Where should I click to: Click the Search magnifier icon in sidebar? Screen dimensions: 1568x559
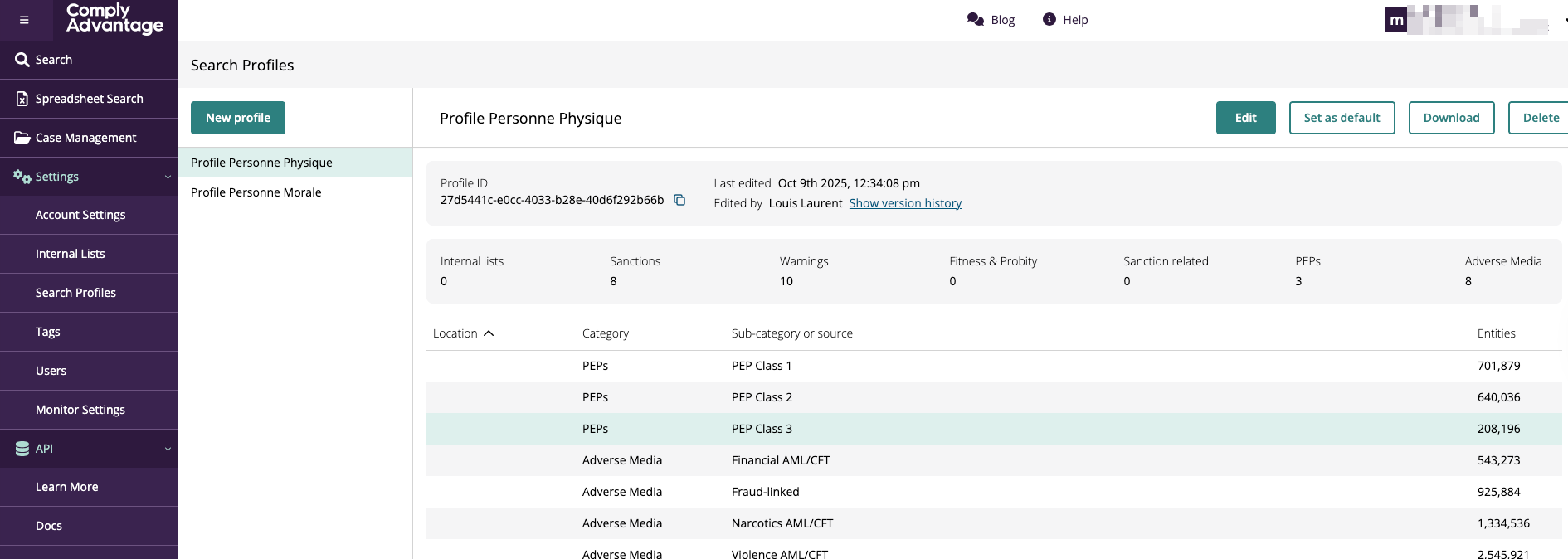click(22, 60)
